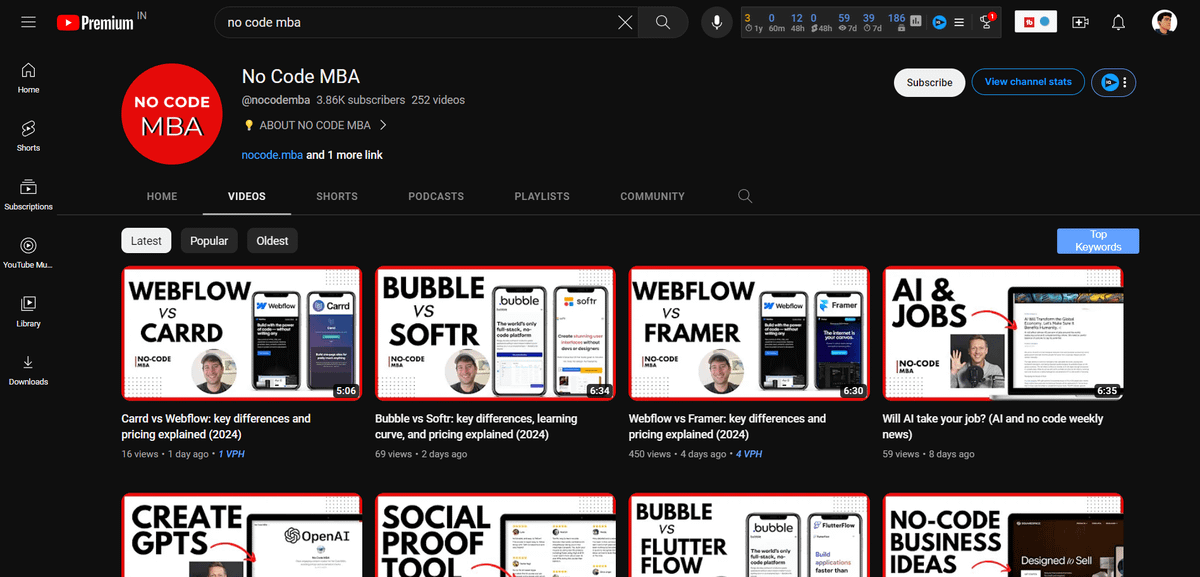Click the Subscribe button
This screenshot has width=1200, height=577.
tap(930, 83)
